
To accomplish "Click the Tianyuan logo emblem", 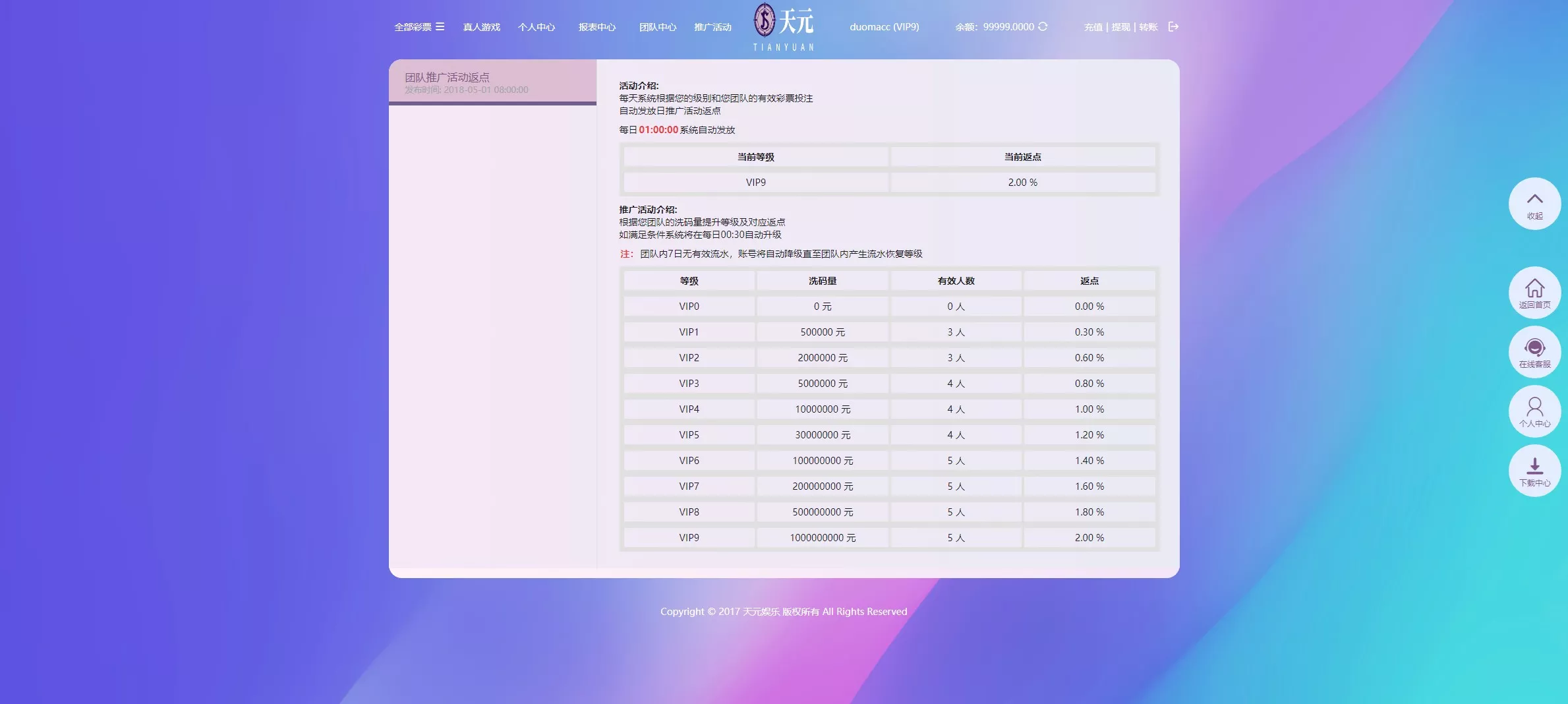I will [765, 21].
